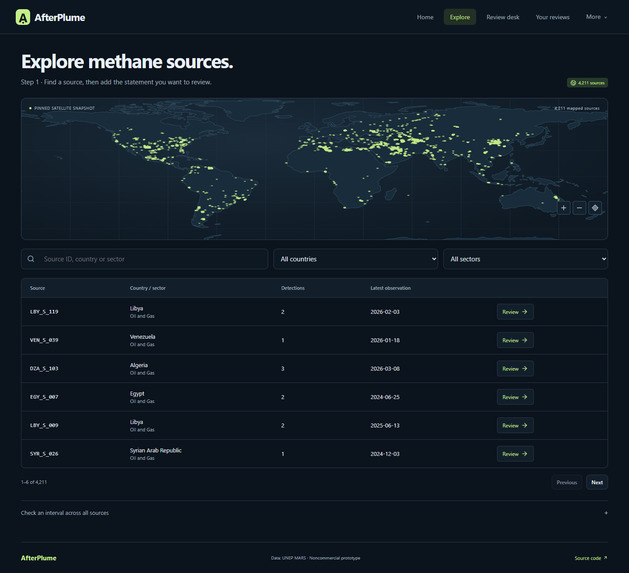Open the All countries dropdown

click(355, 259)
